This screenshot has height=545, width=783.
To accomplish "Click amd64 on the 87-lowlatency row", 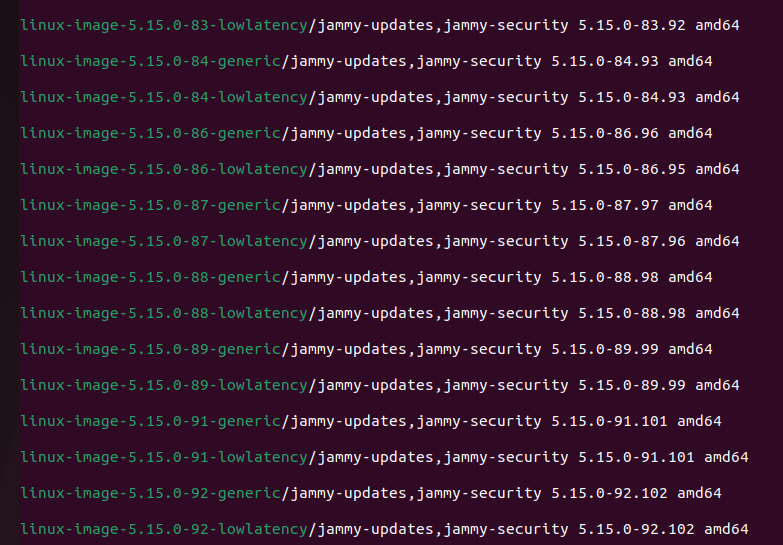I will point(718,241).
